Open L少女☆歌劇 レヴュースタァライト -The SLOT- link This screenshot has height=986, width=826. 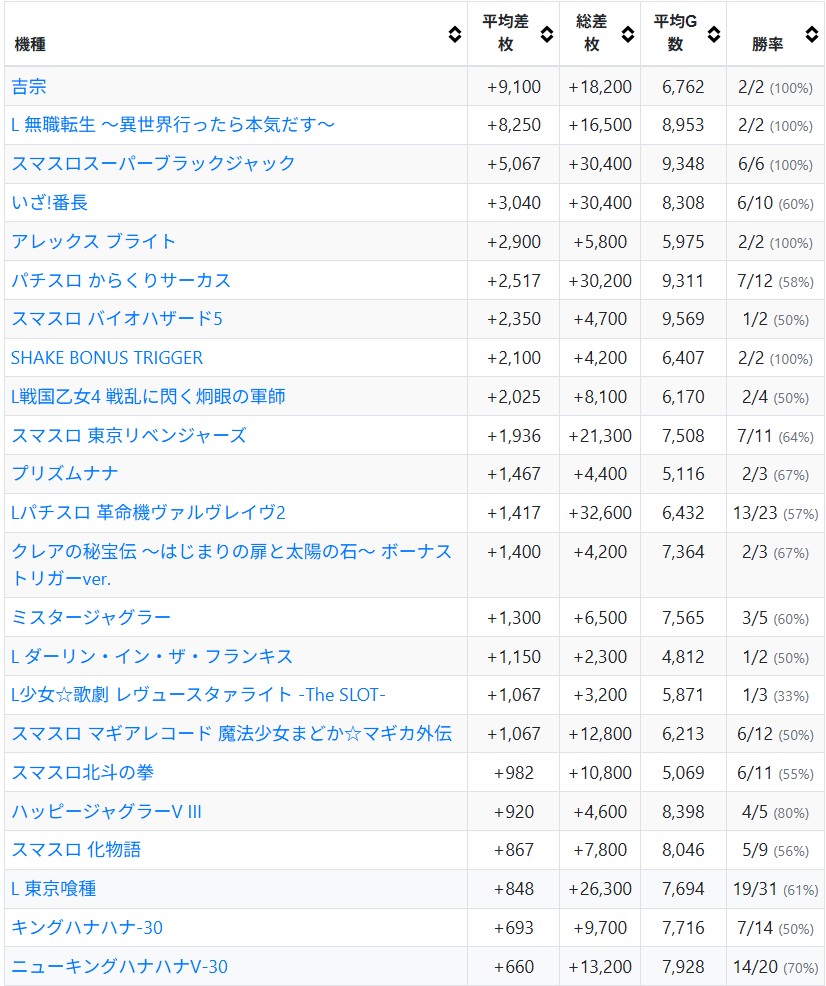click(199, 695)
